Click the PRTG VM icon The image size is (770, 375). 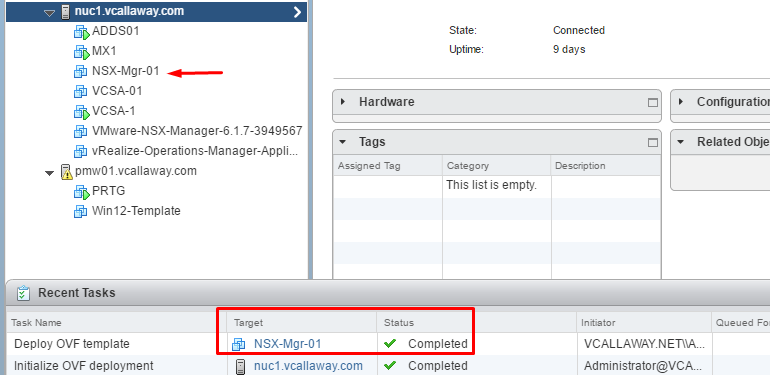pos(82,191)
